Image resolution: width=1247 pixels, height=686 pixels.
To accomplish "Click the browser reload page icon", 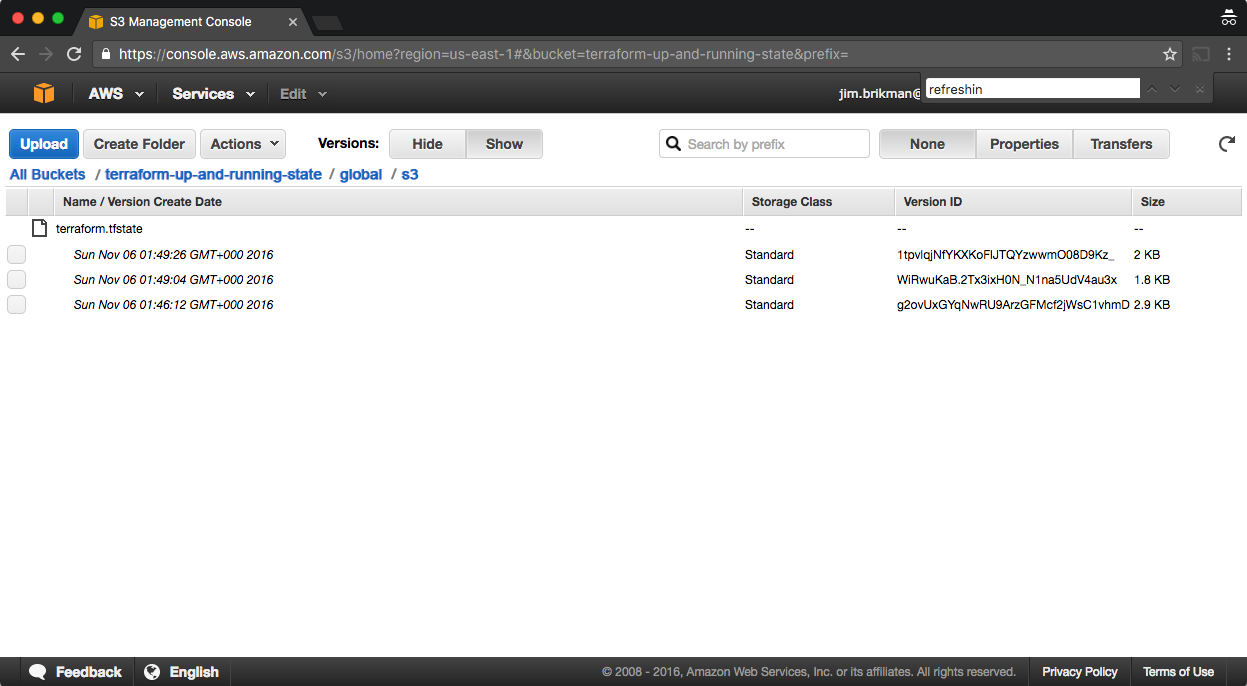I will point(74,54).
